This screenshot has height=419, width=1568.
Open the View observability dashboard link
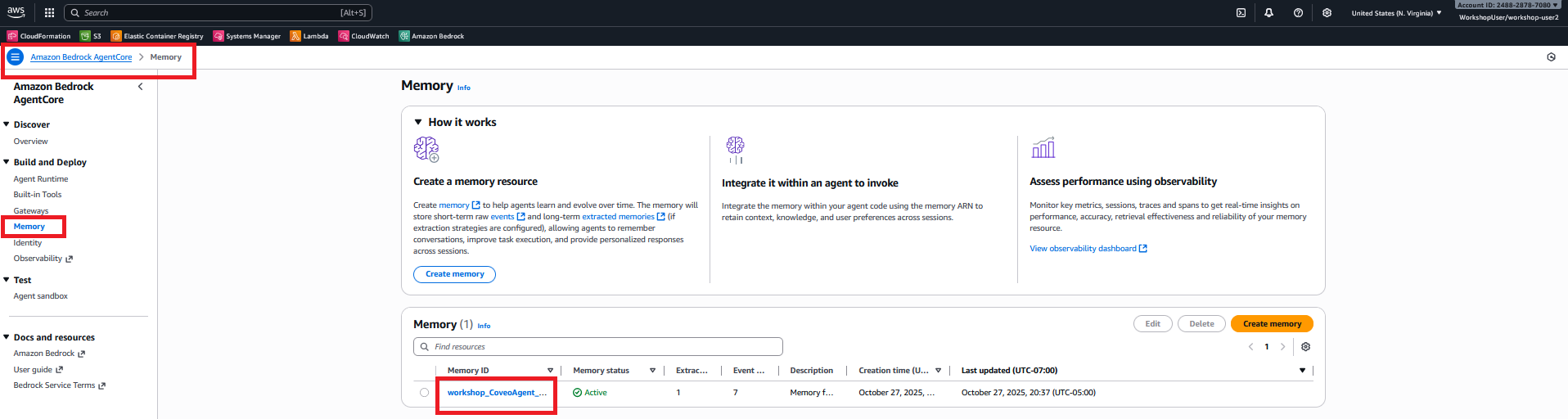tap(1088, 249)
